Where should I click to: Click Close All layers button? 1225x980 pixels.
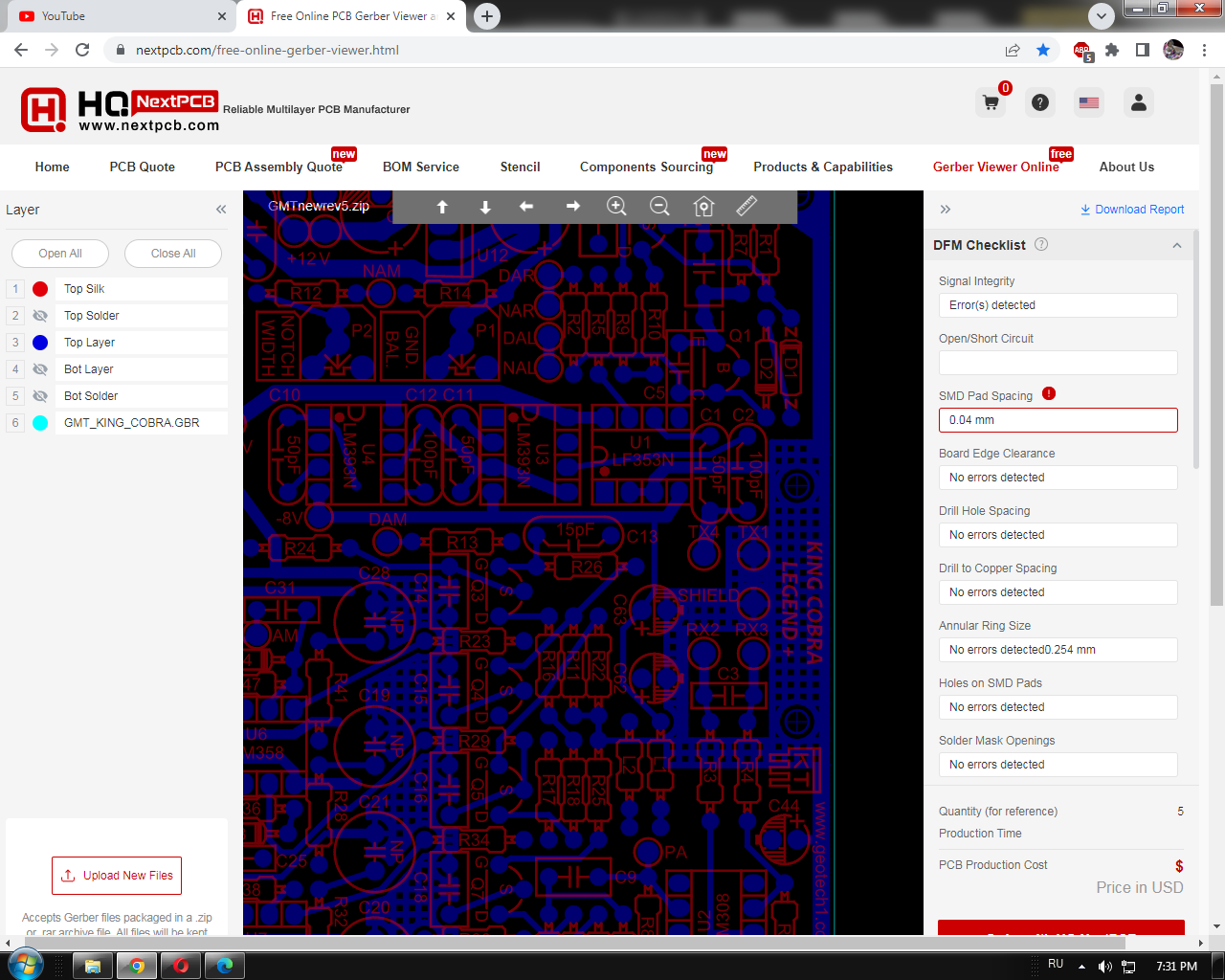point(173,254)
